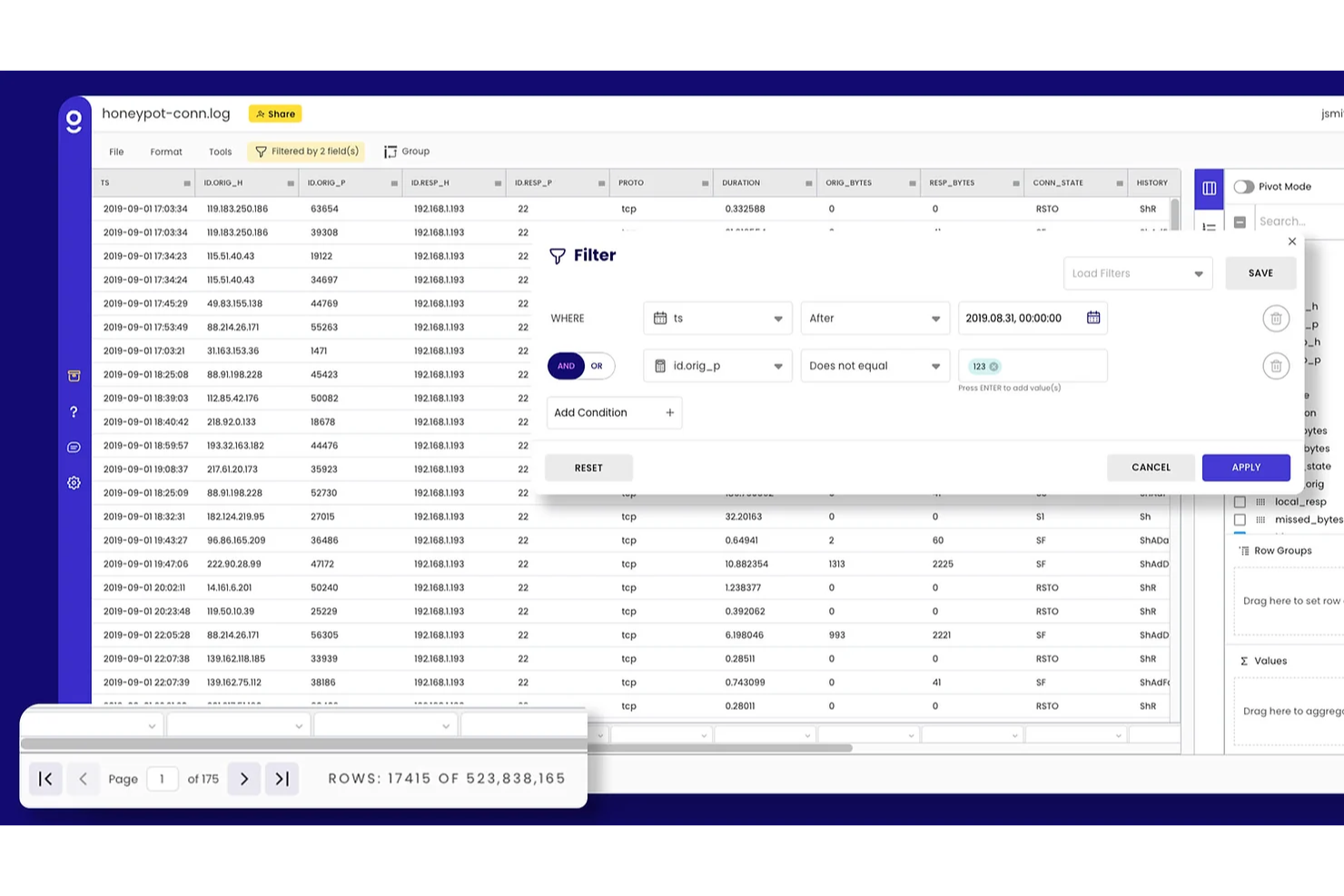The width and height of the screenshot is (1344, 896).
Task: Click the archive box icon in sidebar
Action: click(74, 375)
